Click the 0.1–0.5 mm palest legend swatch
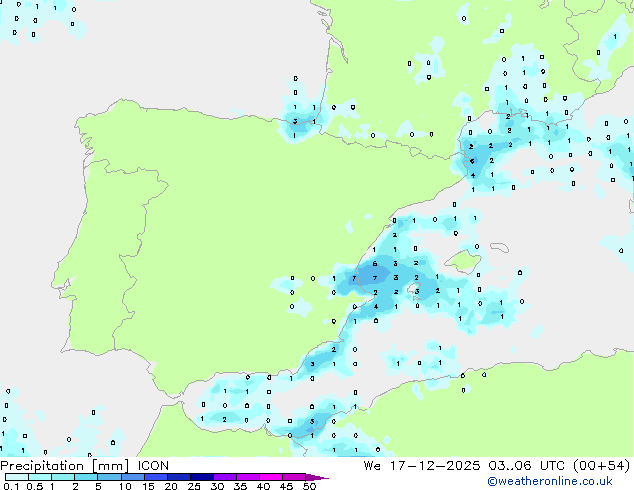Viewport: 634px width, 490px height. tap(17, 477)
